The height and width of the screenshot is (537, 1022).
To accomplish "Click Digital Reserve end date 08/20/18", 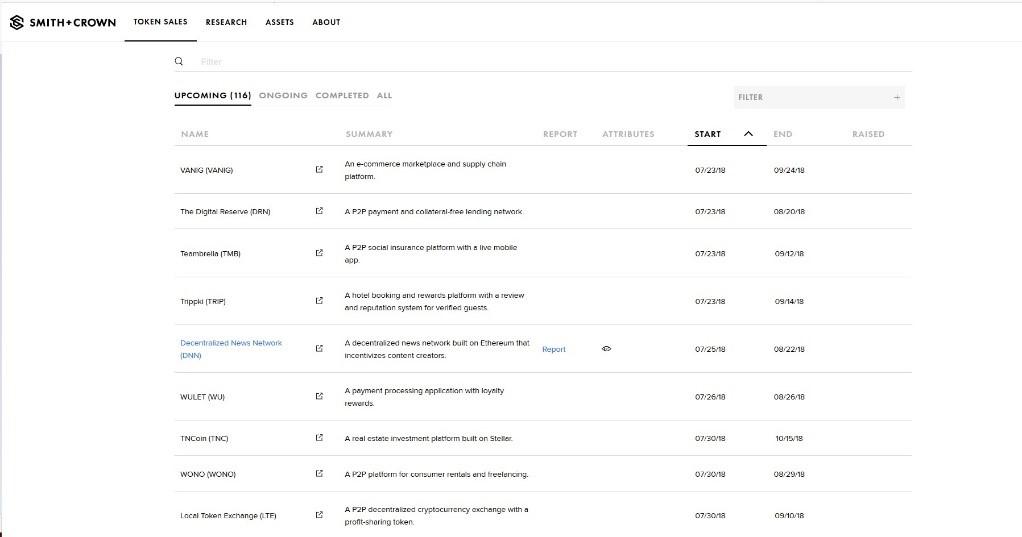I will pyautogui.click(x=789, y=212).
